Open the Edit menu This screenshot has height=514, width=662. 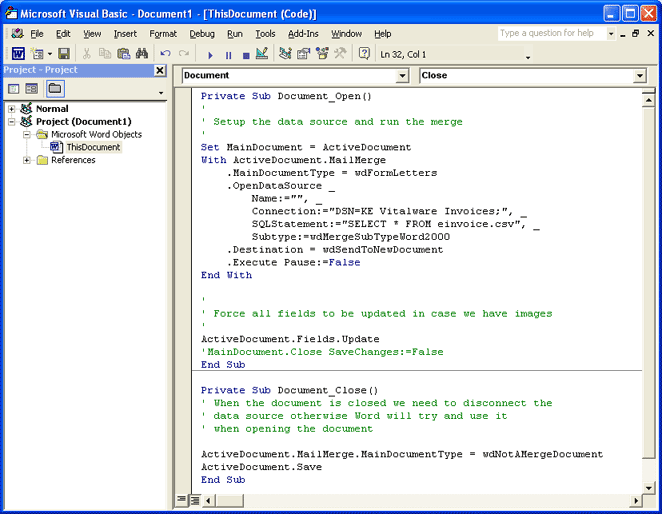tap(63, 34)
